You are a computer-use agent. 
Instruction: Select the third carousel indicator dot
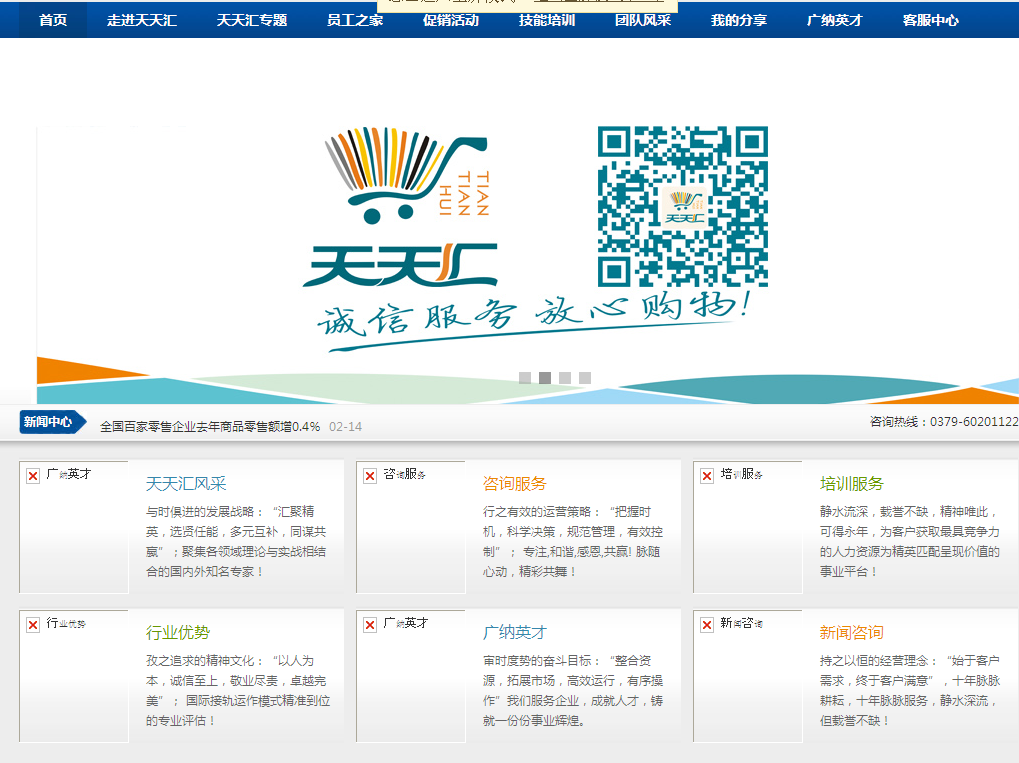[565, 378]
